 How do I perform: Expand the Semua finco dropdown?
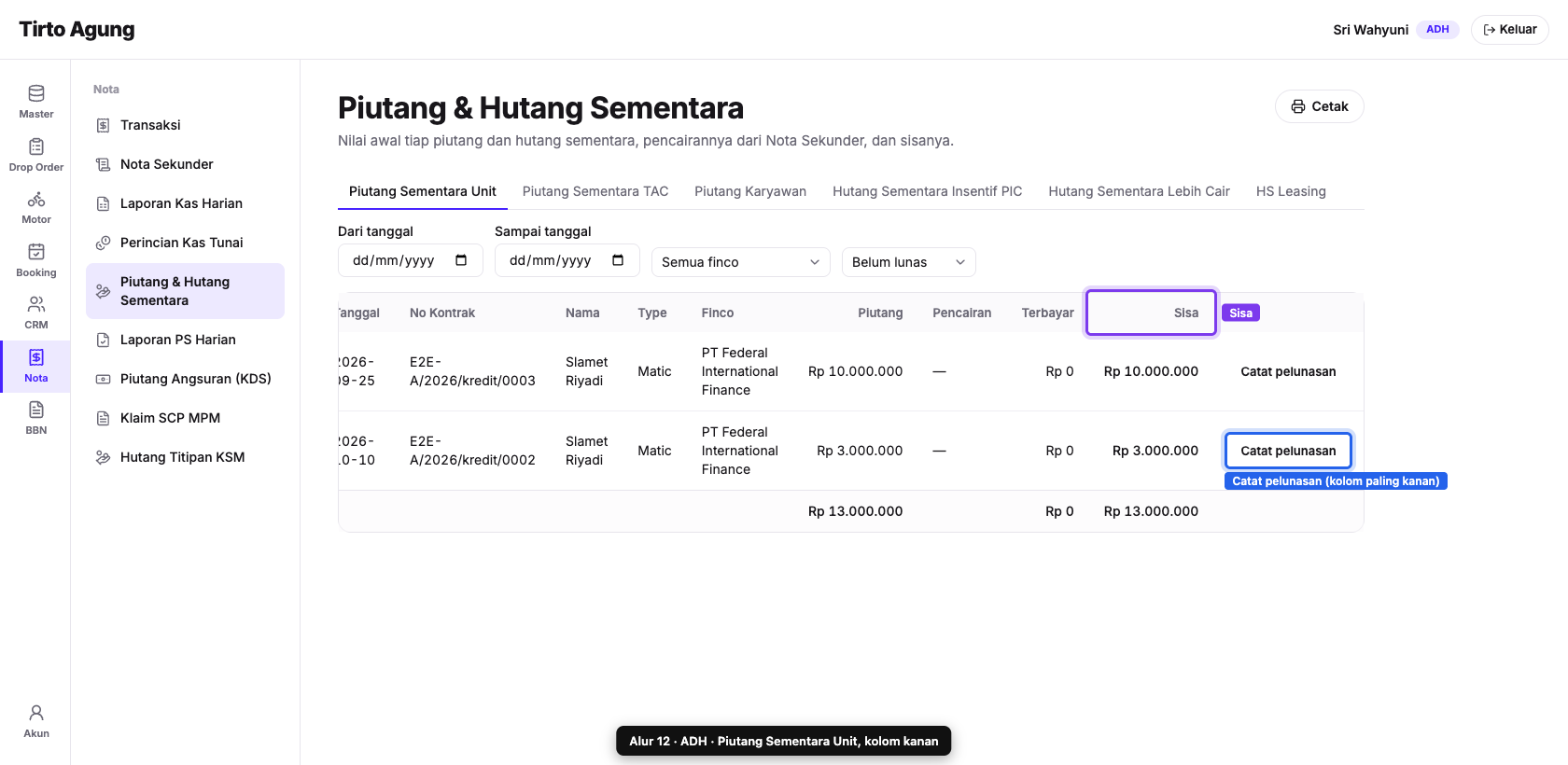pos(741,262)
